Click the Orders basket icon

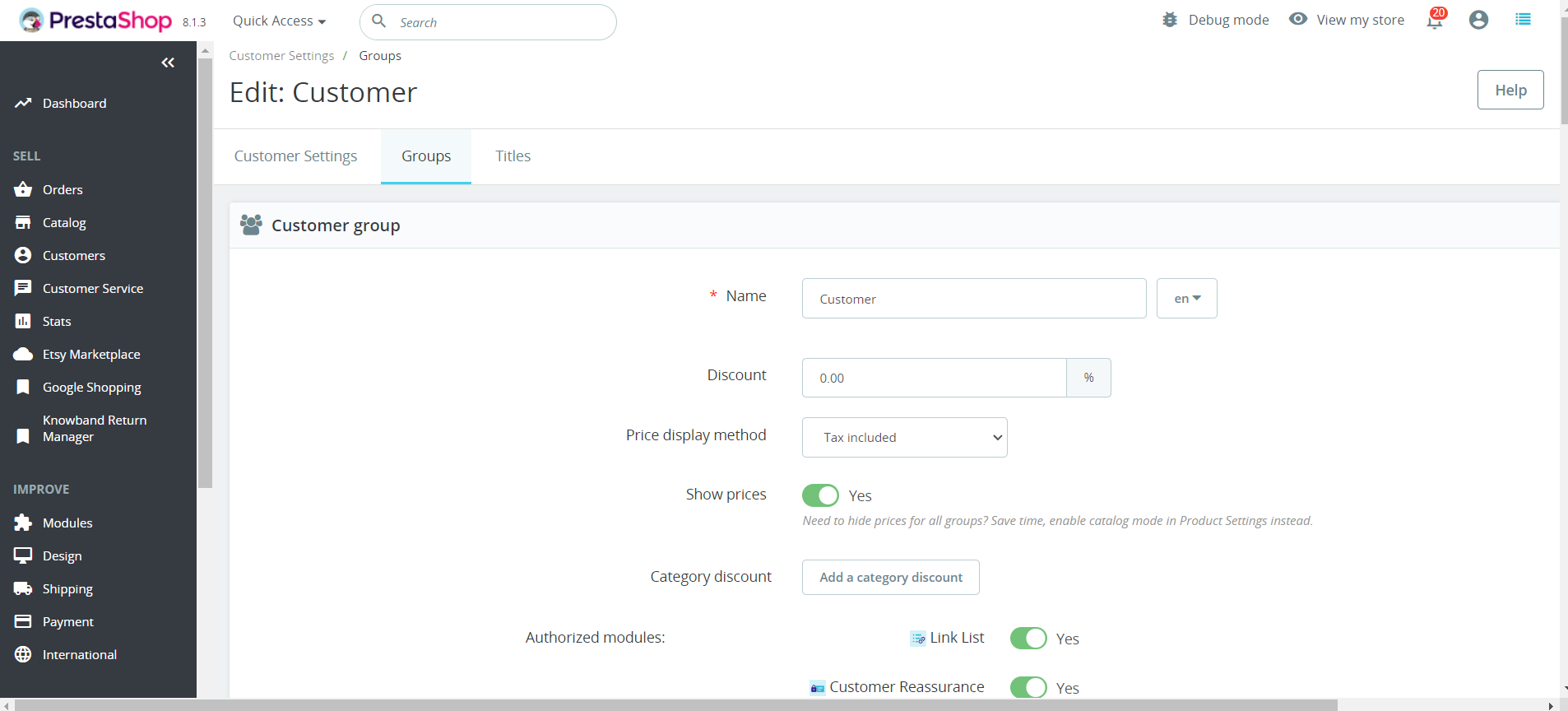(x=23, y=189)
